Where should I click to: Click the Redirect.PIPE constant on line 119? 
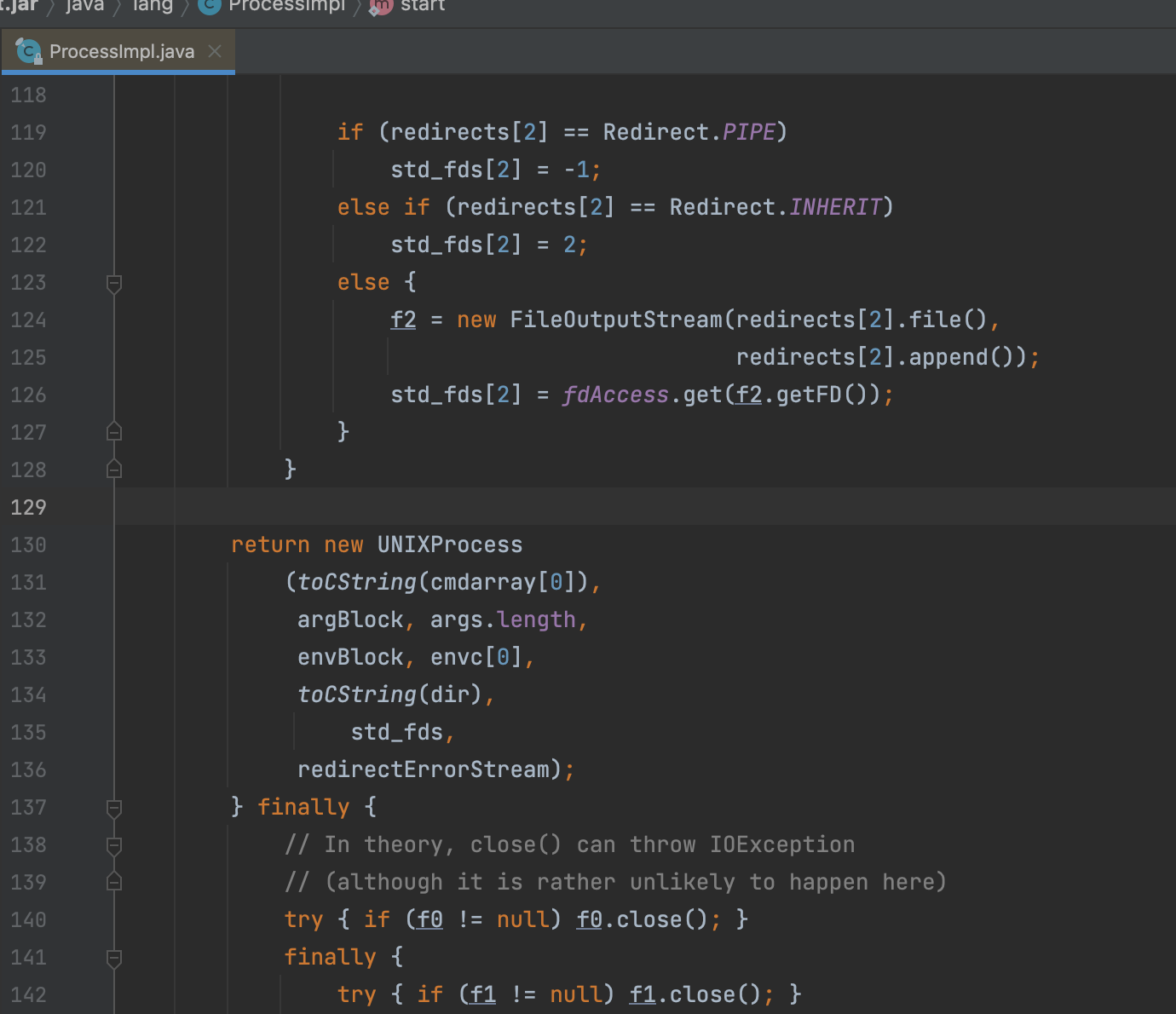(748, 133)
